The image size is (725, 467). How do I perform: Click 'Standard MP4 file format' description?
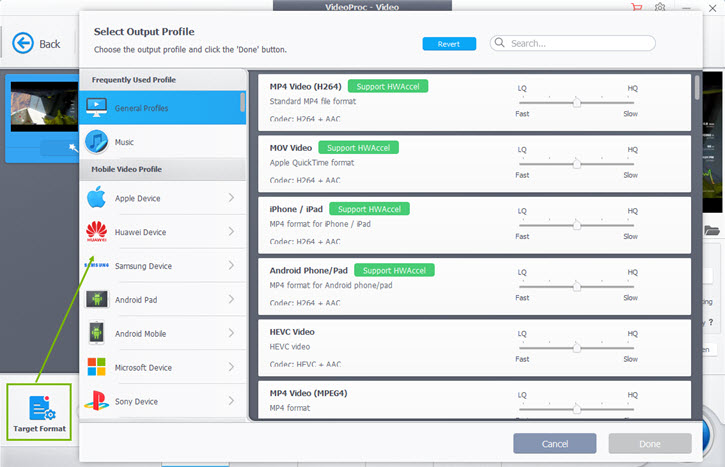[x=313, y=101]
